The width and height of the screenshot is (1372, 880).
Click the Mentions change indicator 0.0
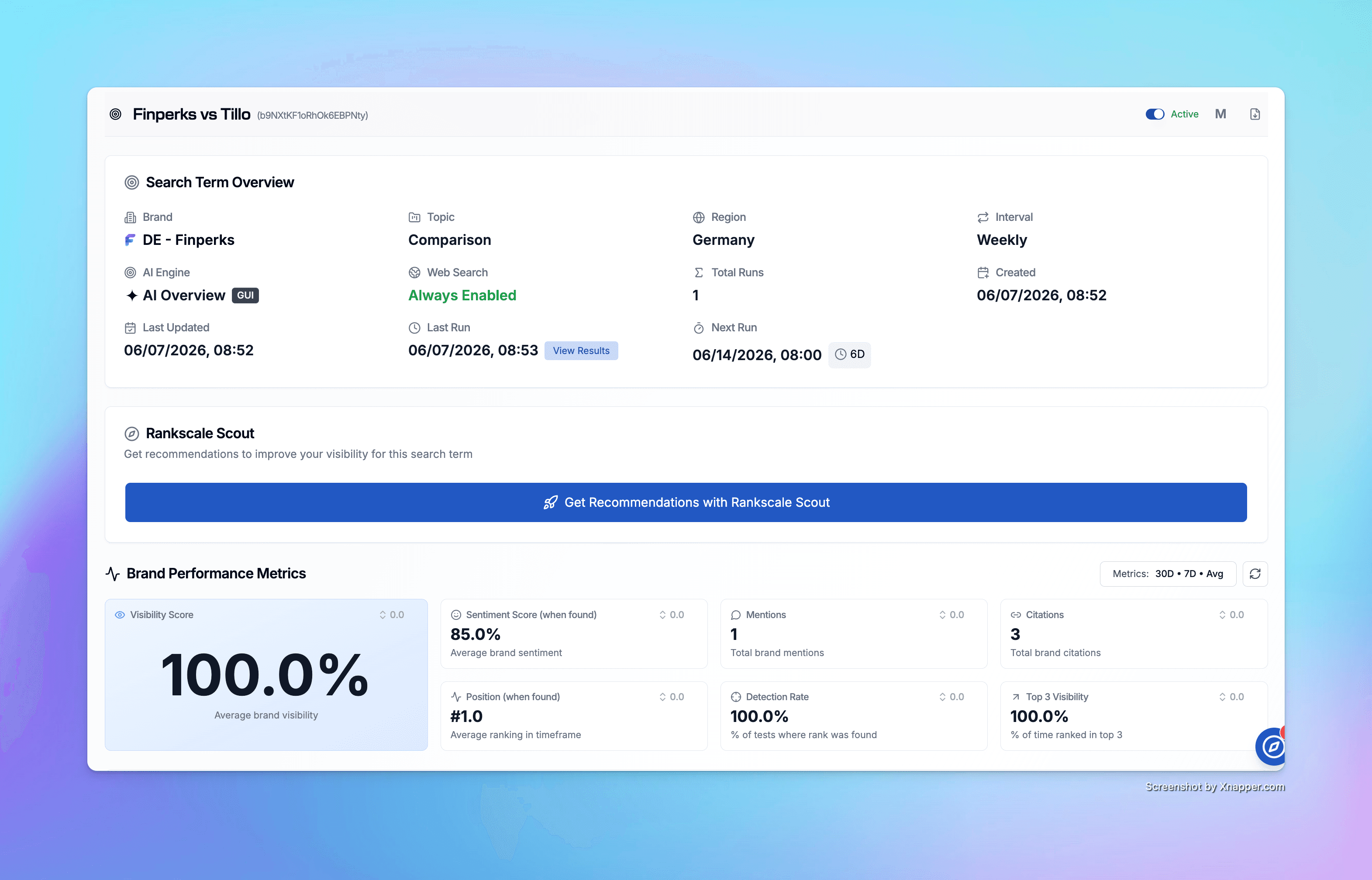pos(951,615)
